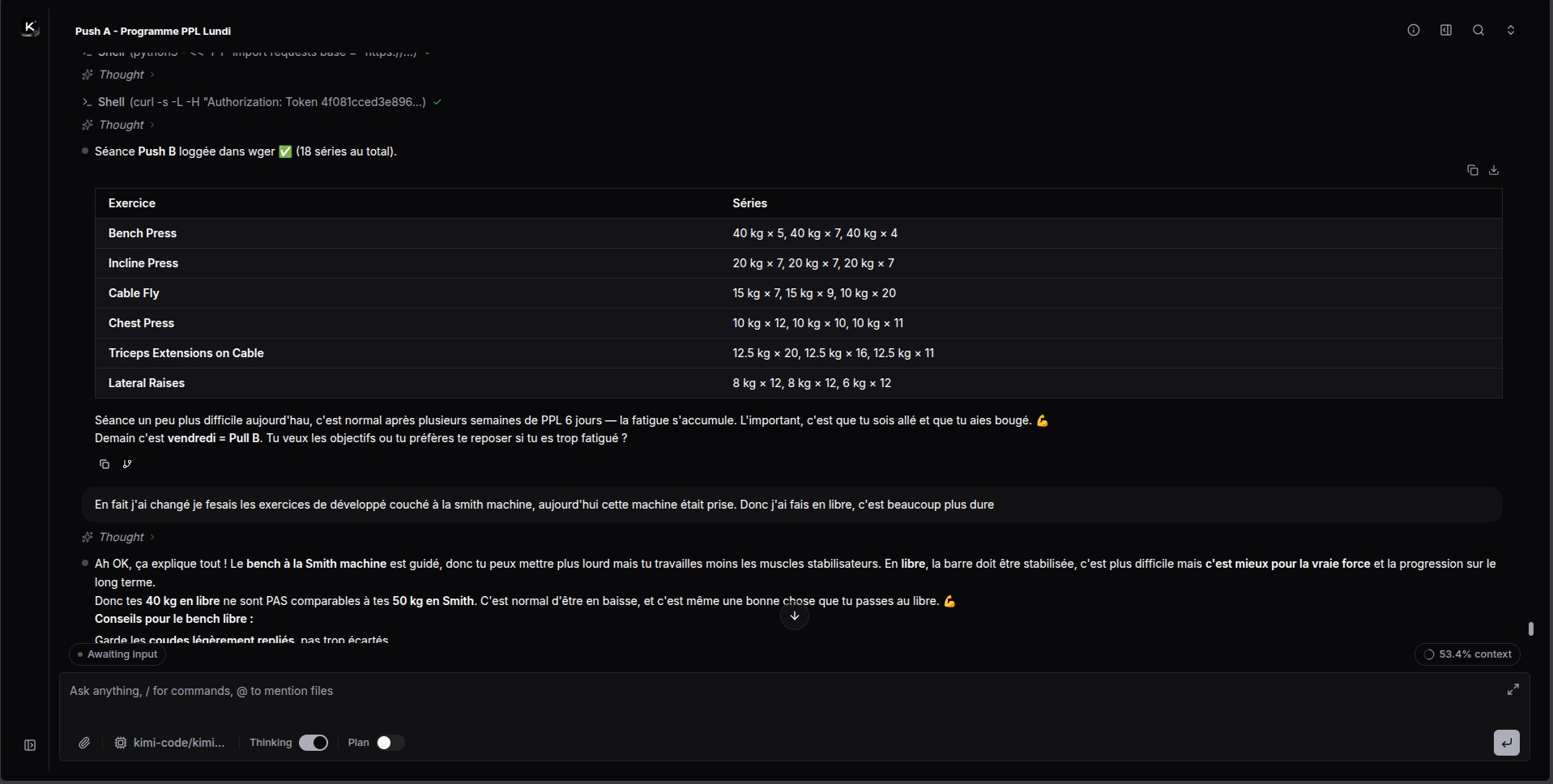This screenshot has height=784, width=1553.
Task: Toggle the side panel layout icon
Action: [1446, 30]
